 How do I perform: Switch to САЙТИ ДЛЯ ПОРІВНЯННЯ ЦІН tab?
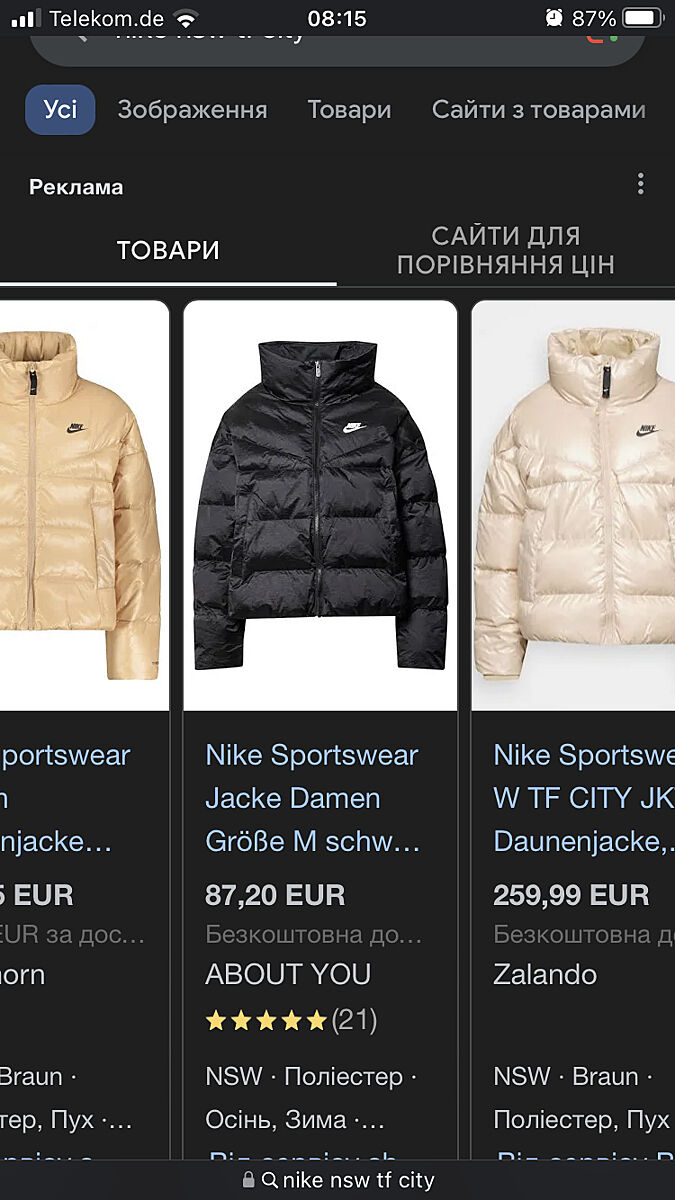tap(506, 250)
